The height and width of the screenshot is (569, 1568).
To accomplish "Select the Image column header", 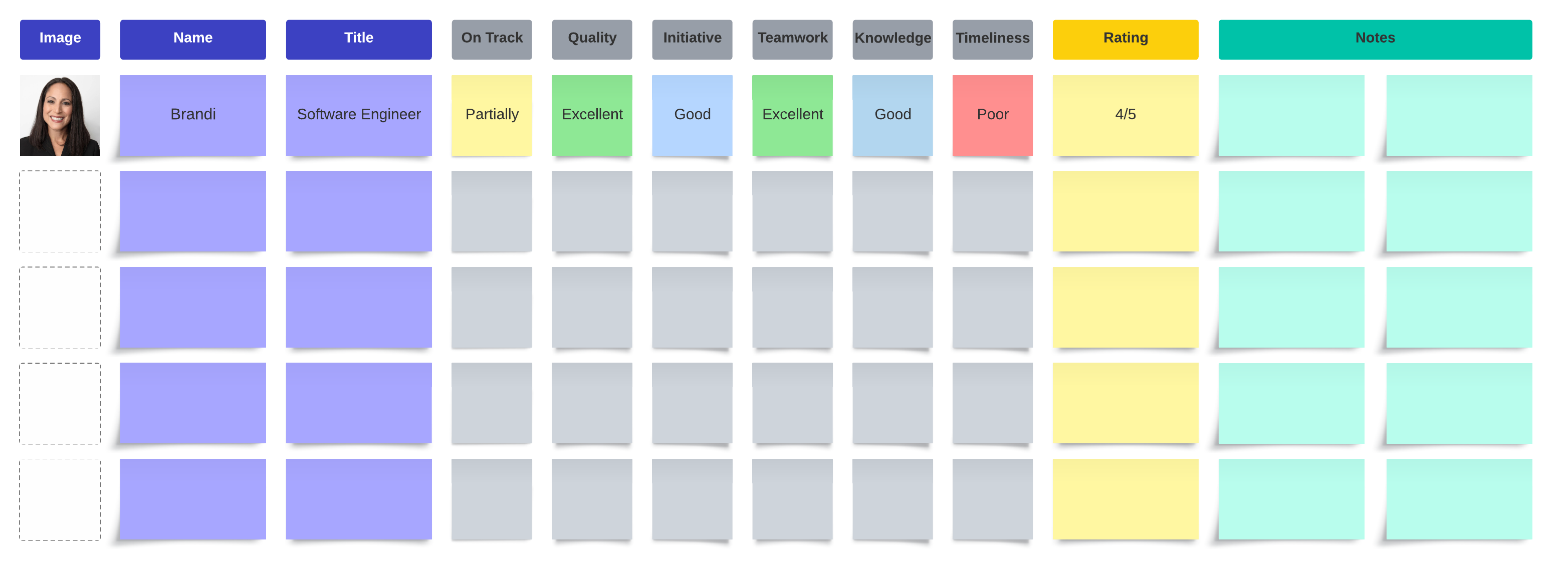I will pos(60,39).
